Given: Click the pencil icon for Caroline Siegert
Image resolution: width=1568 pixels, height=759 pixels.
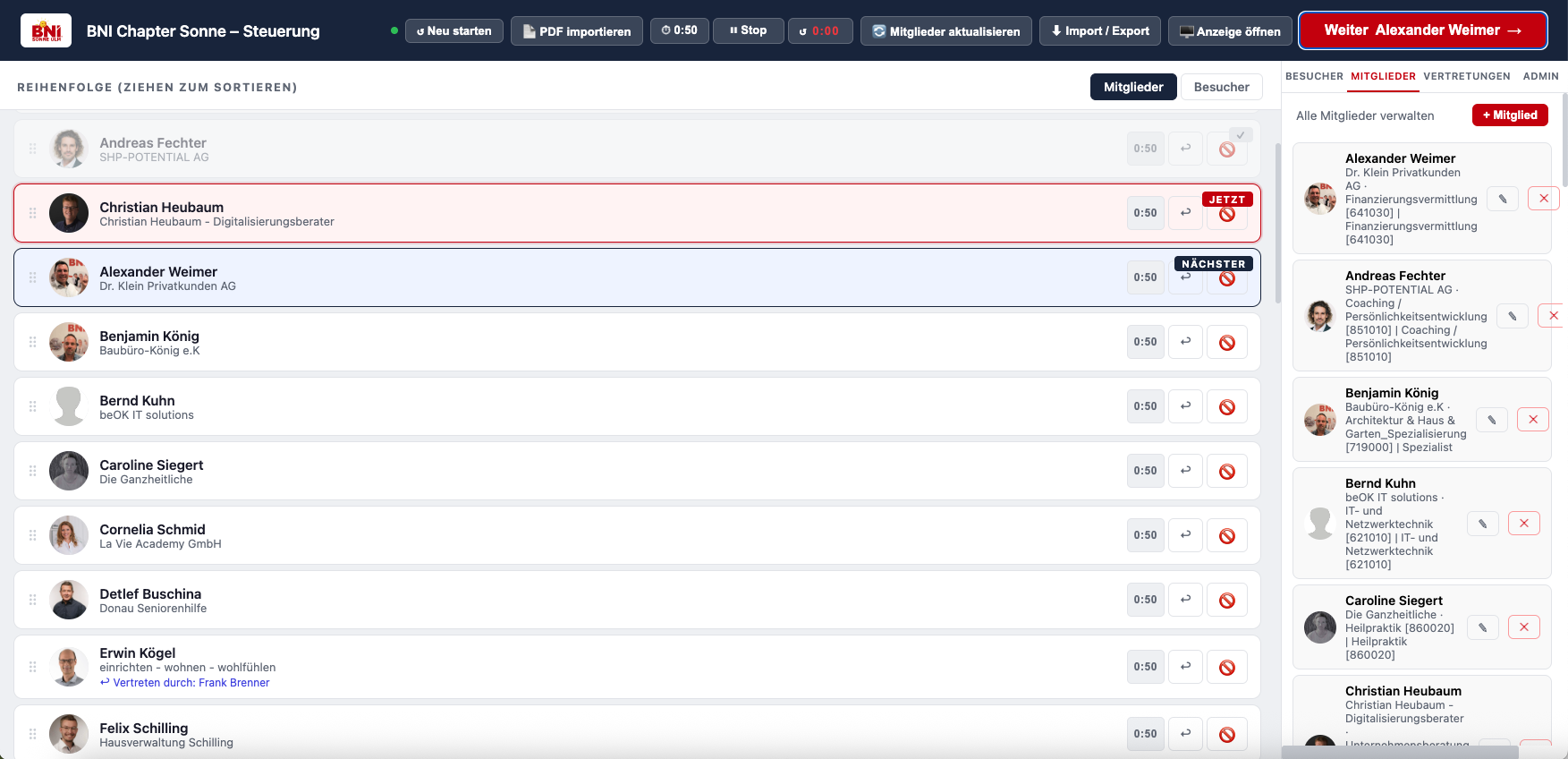Looking at the screenshot, I should pos(1482,627).
